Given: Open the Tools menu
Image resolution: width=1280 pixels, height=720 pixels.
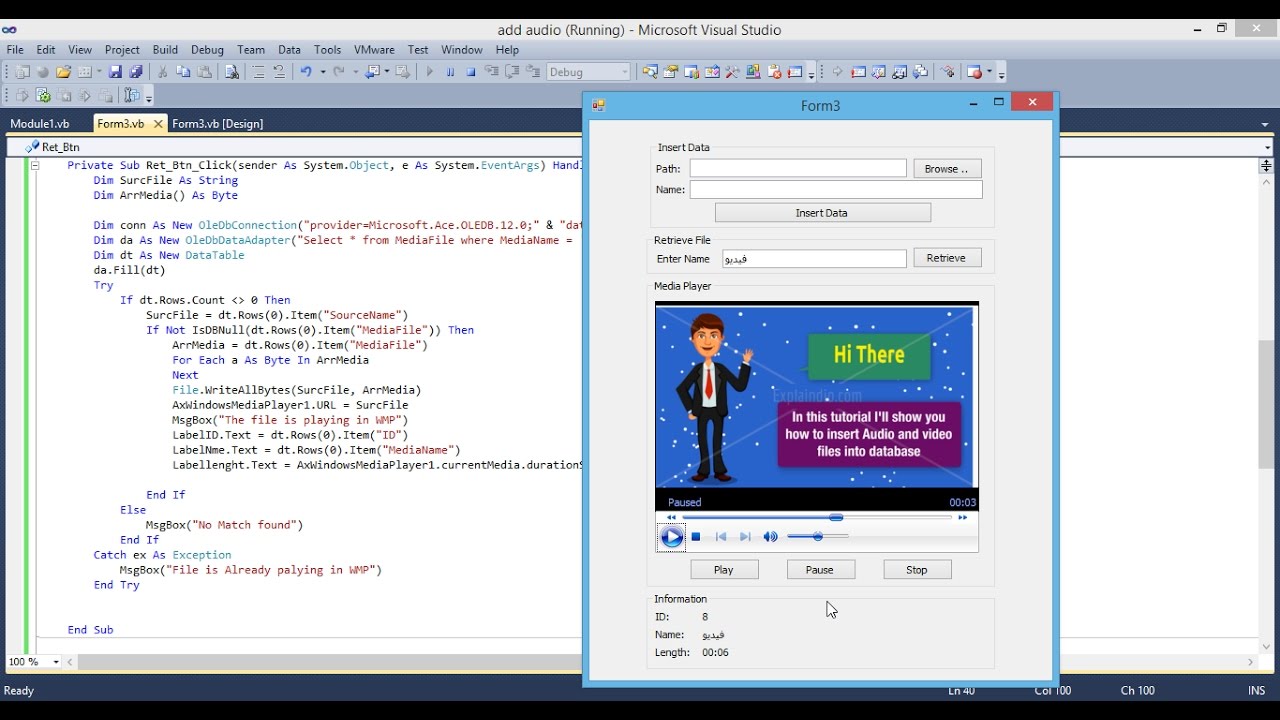Looking at the screenshot, I should tap(327, 50).
